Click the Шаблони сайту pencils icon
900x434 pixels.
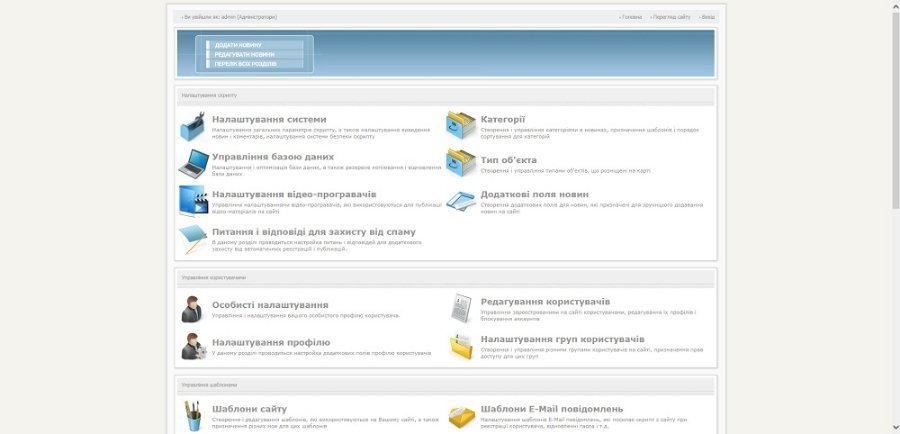click(193, 415)
